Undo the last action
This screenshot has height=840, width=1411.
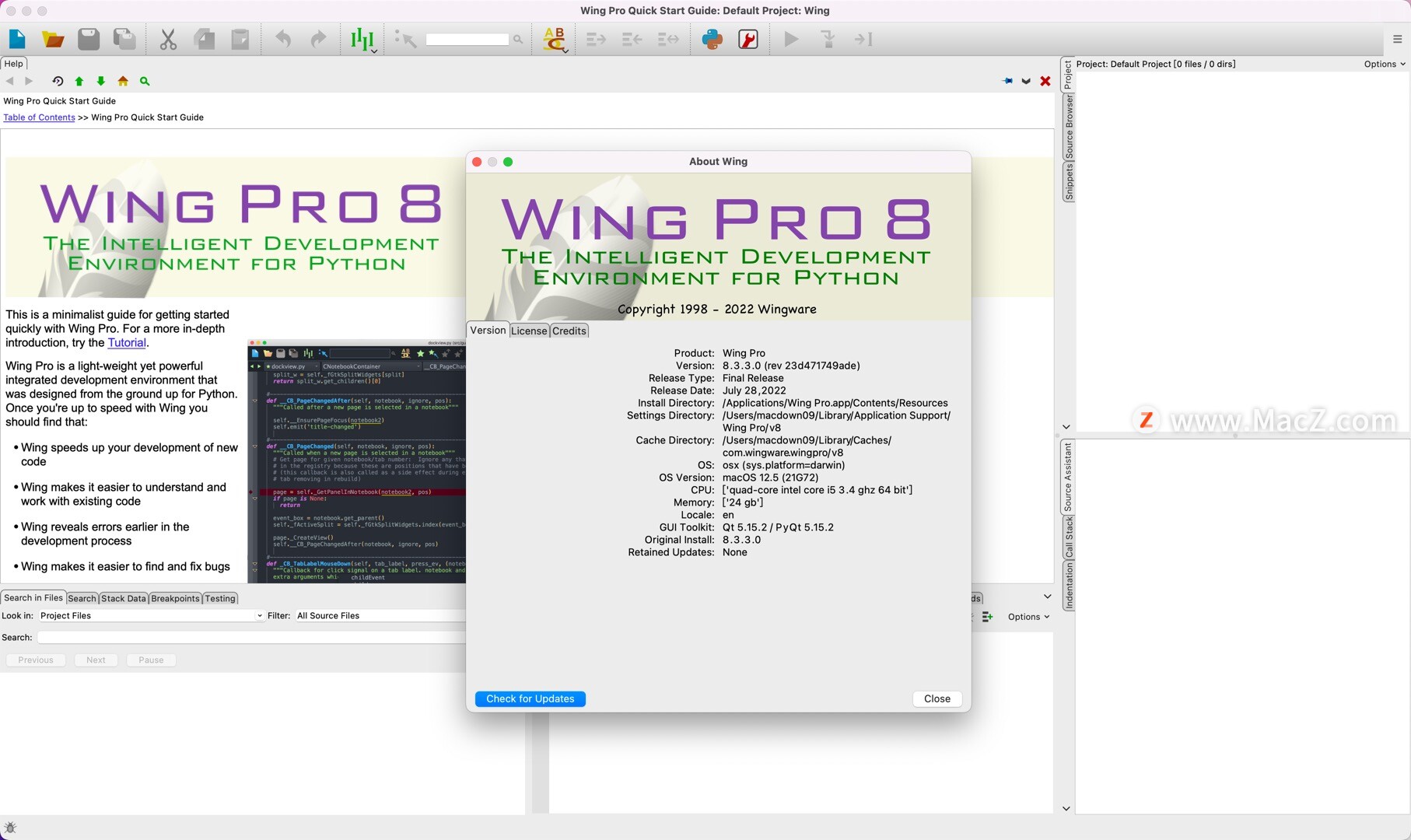pyautogui.click(x=282, y=39)
